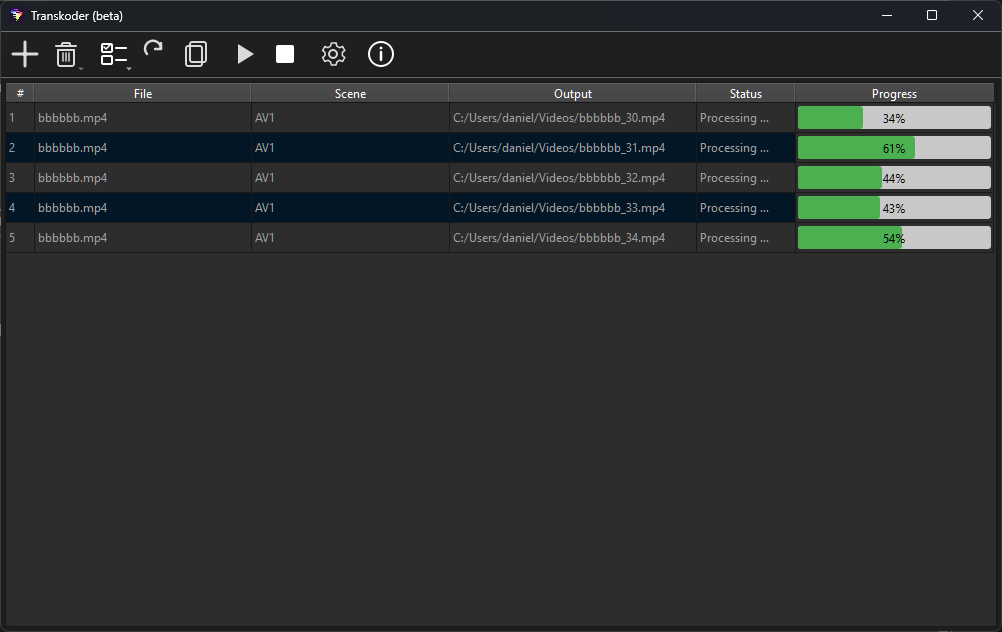1002x632 pixels.
Task: Stop processing with the square stop button
Action: 285,54
